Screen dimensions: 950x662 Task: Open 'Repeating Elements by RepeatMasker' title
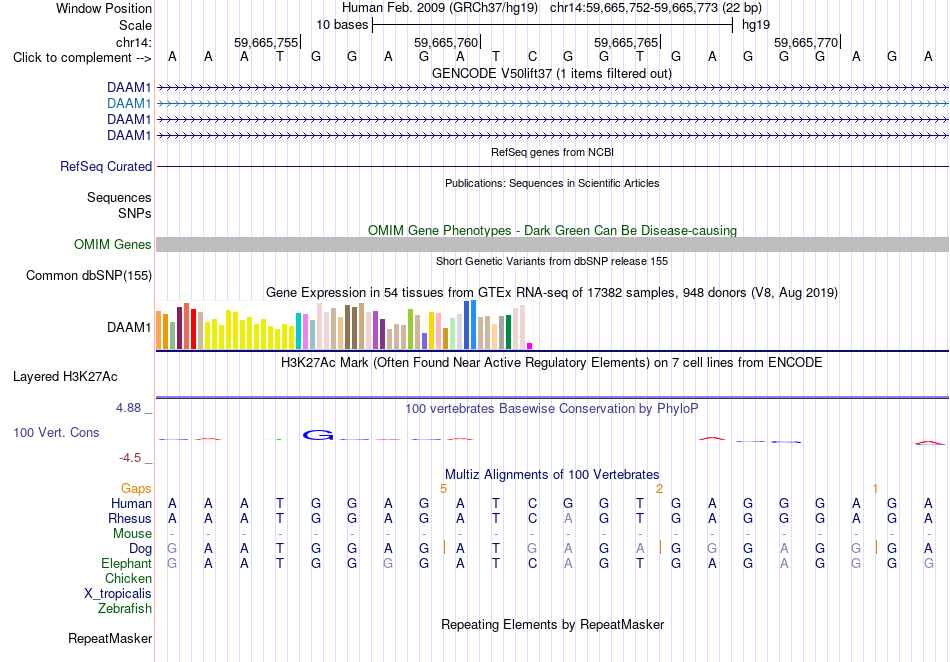tap(552, 624)
